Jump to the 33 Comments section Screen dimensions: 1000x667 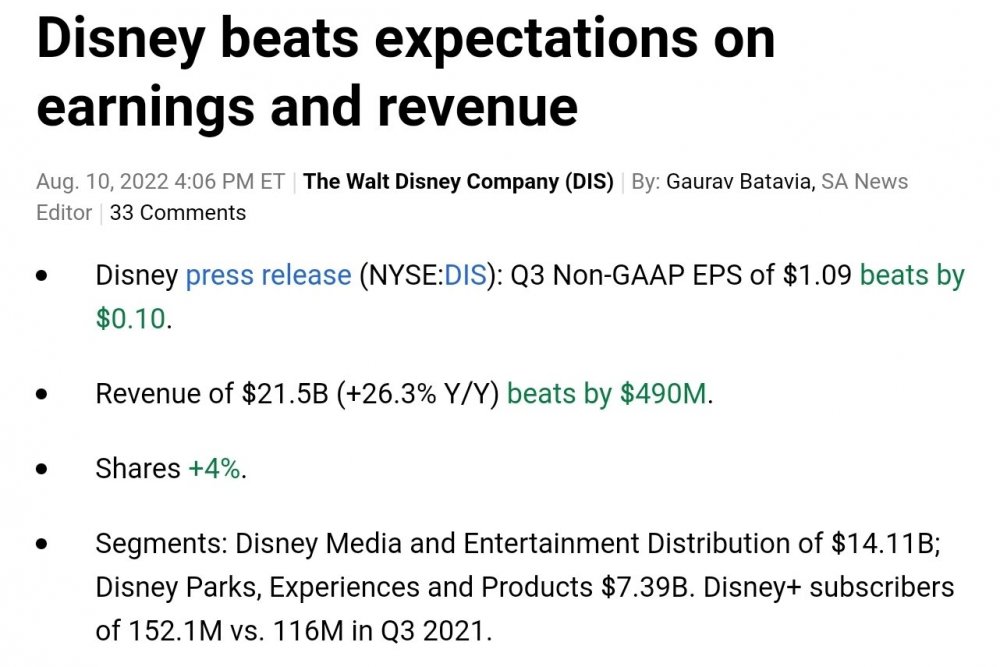coord(178,213)
